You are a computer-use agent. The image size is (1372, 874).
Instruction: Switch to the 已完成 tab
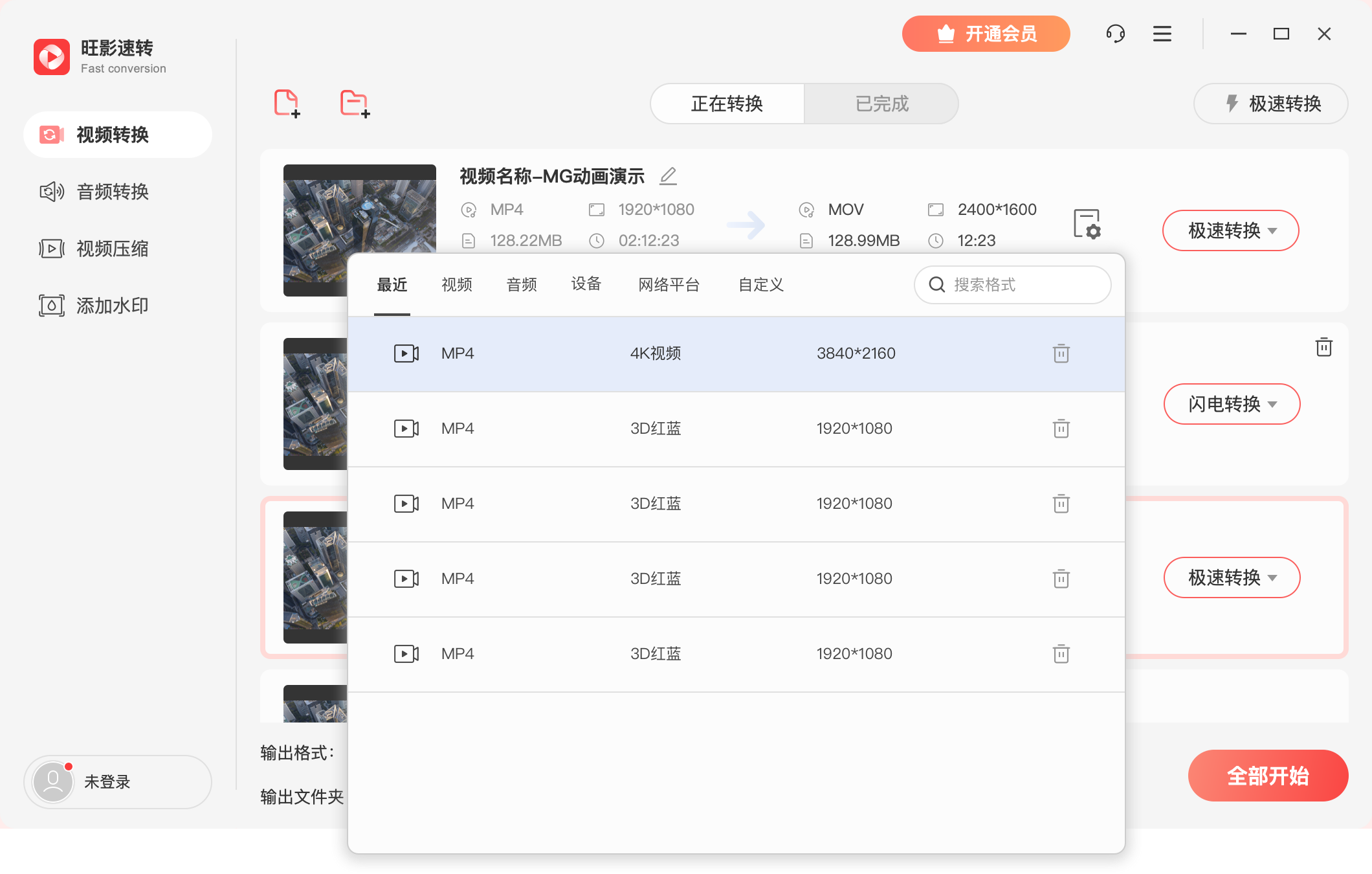pyautogui.click(x=881, y=104)
